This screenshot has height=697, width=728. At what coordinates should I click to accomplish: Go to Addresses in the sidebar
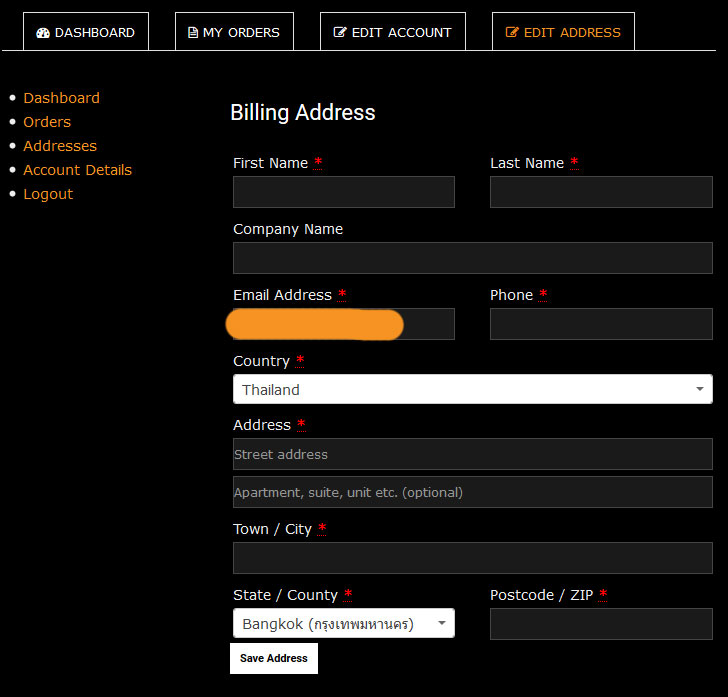pos(60,146)
